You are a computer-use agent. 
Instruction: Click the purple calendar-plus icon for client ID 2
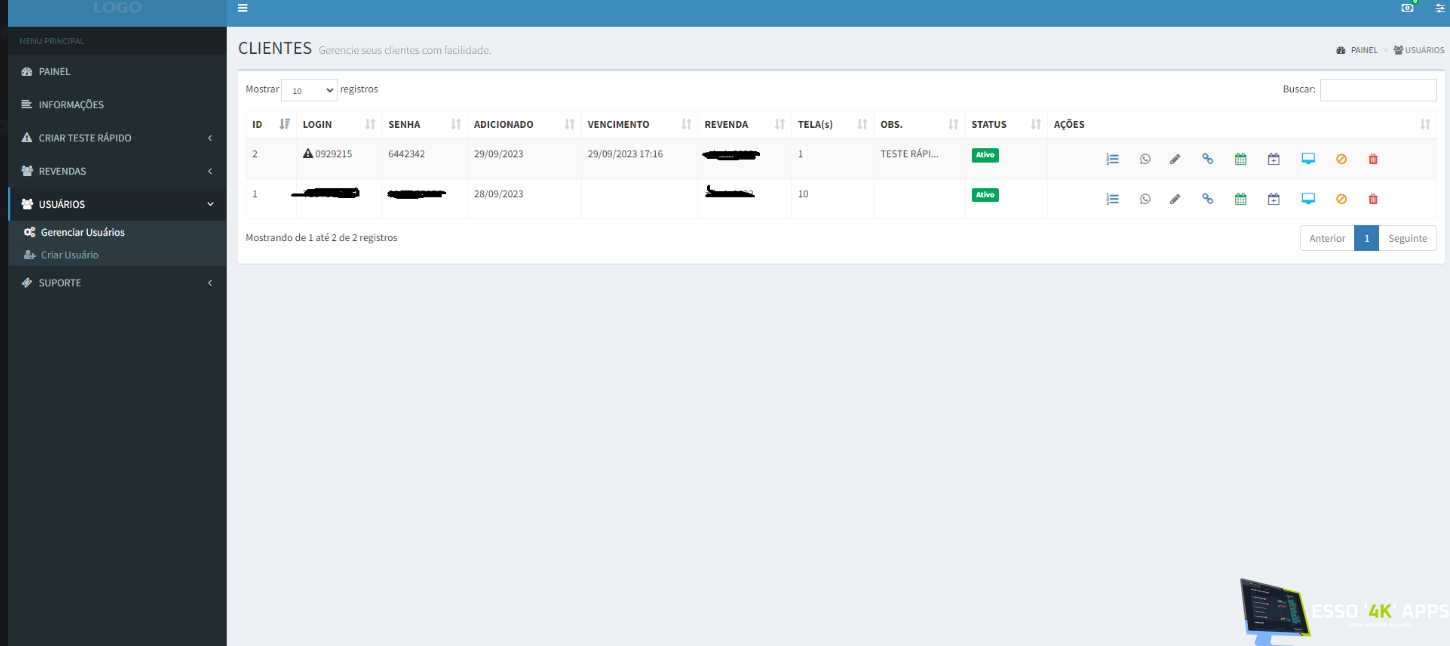pos(1273,159)
